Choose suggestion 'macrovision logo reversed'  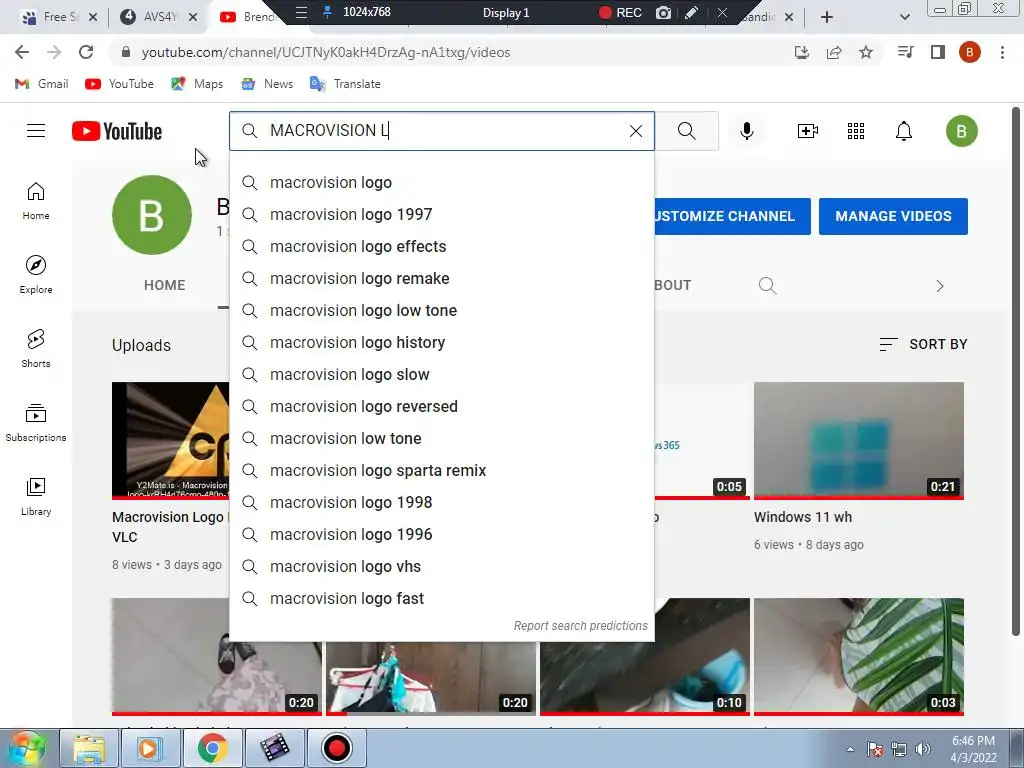[x=441, y=406]
